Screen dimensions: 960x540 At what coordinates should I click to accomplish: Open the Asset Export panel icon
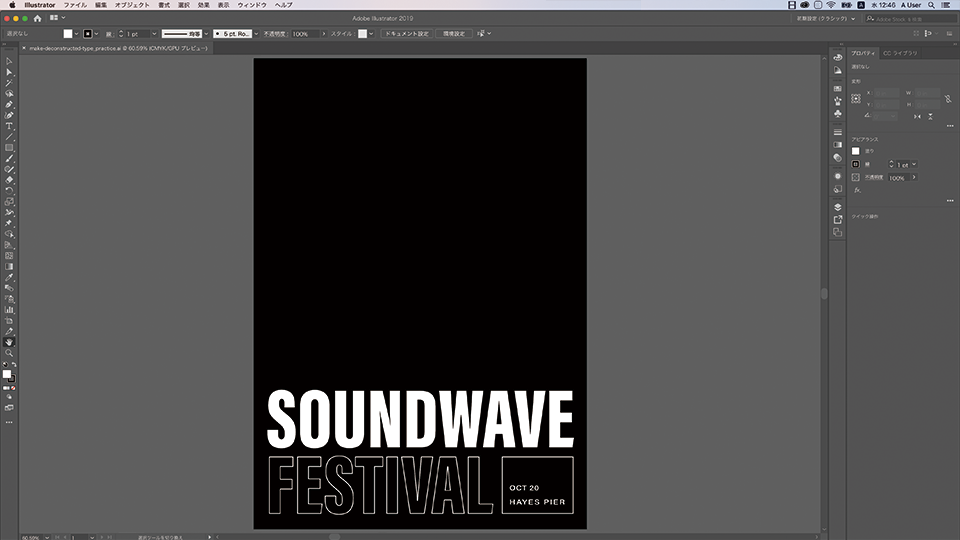(x=838, y=219)
